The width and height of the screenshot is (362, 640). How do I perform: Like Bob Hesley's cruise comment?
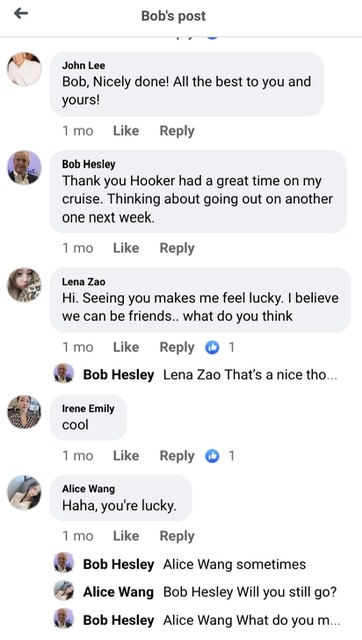(126, 248)
